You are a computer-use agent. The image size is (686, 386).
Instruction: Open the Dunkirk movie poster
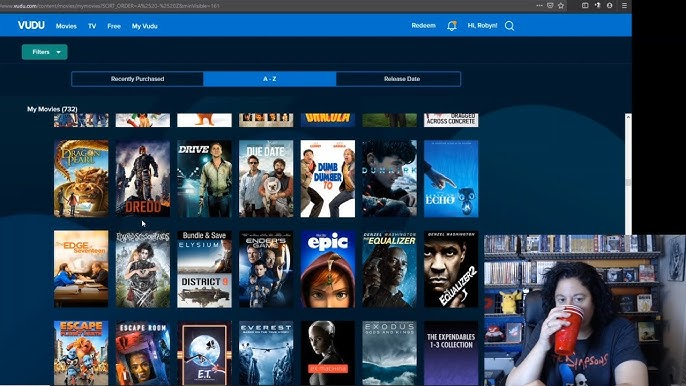pyautogui.click(x=389, y=179)
